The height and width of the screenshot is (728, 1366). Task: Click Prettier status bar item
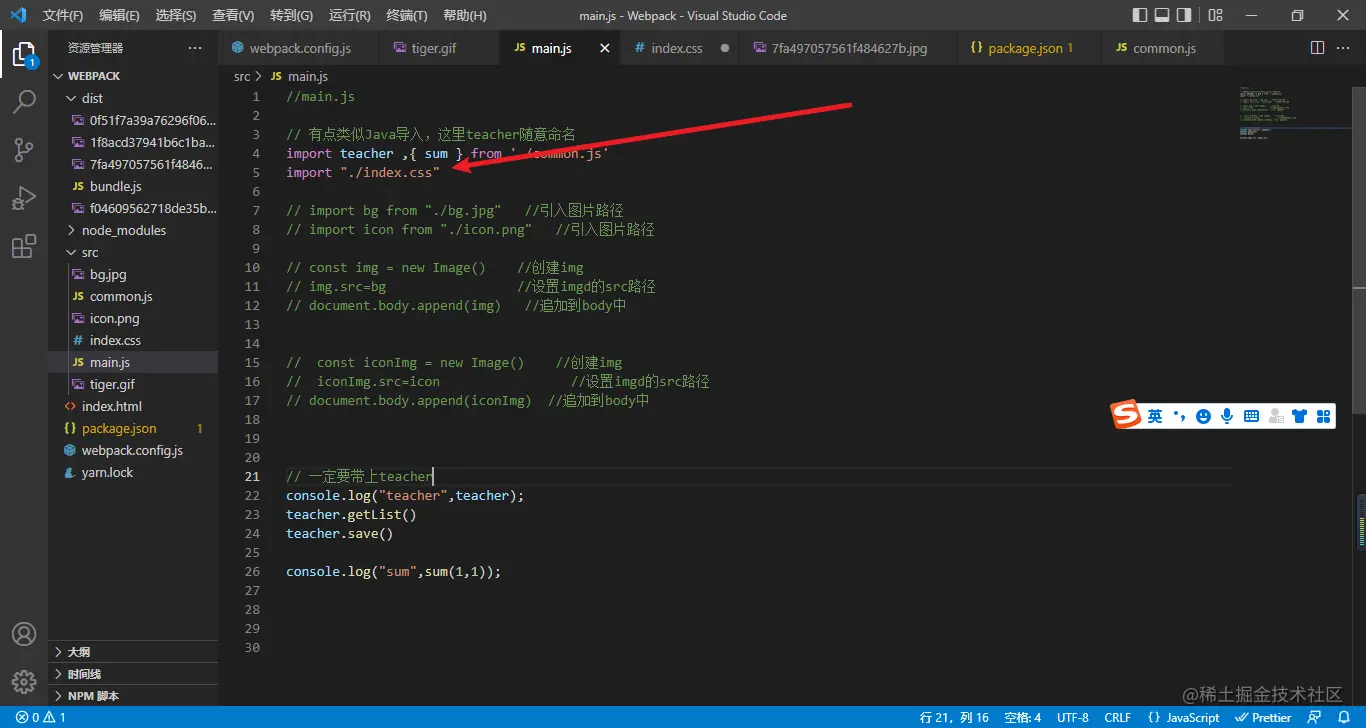click(1263, 717)
